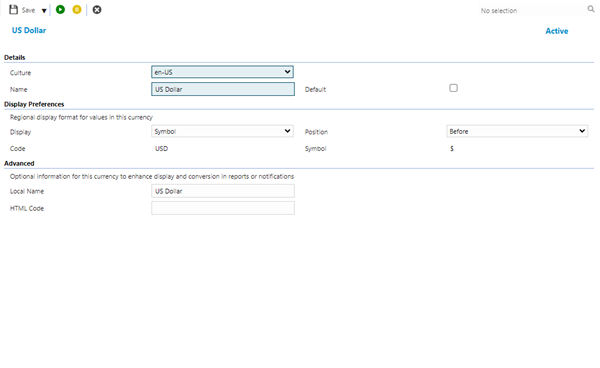
Task: Click the No selection search box
Action: [x=532, y=10]
